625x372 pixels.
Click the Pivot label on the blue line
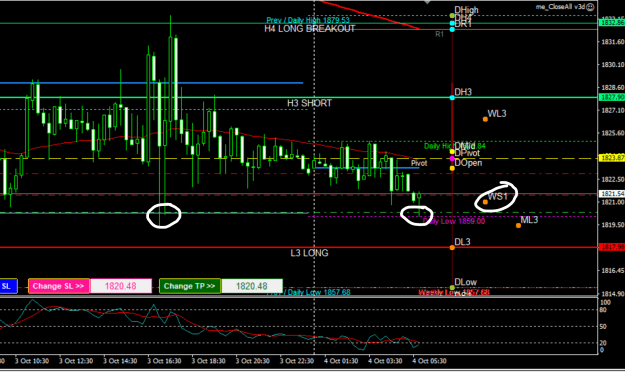tap(419, 163)
